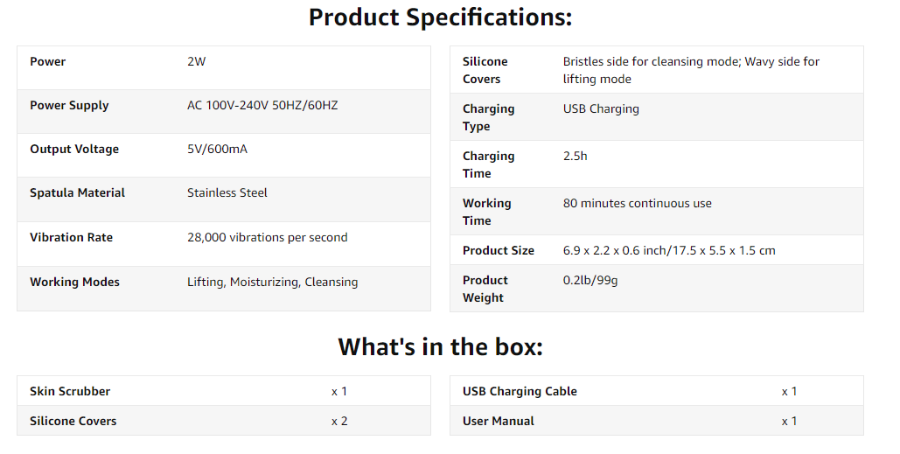Screen dimensions: 900x454
Task: Click 28,000 vibrations per second text
Action: [x=267, y=238]
